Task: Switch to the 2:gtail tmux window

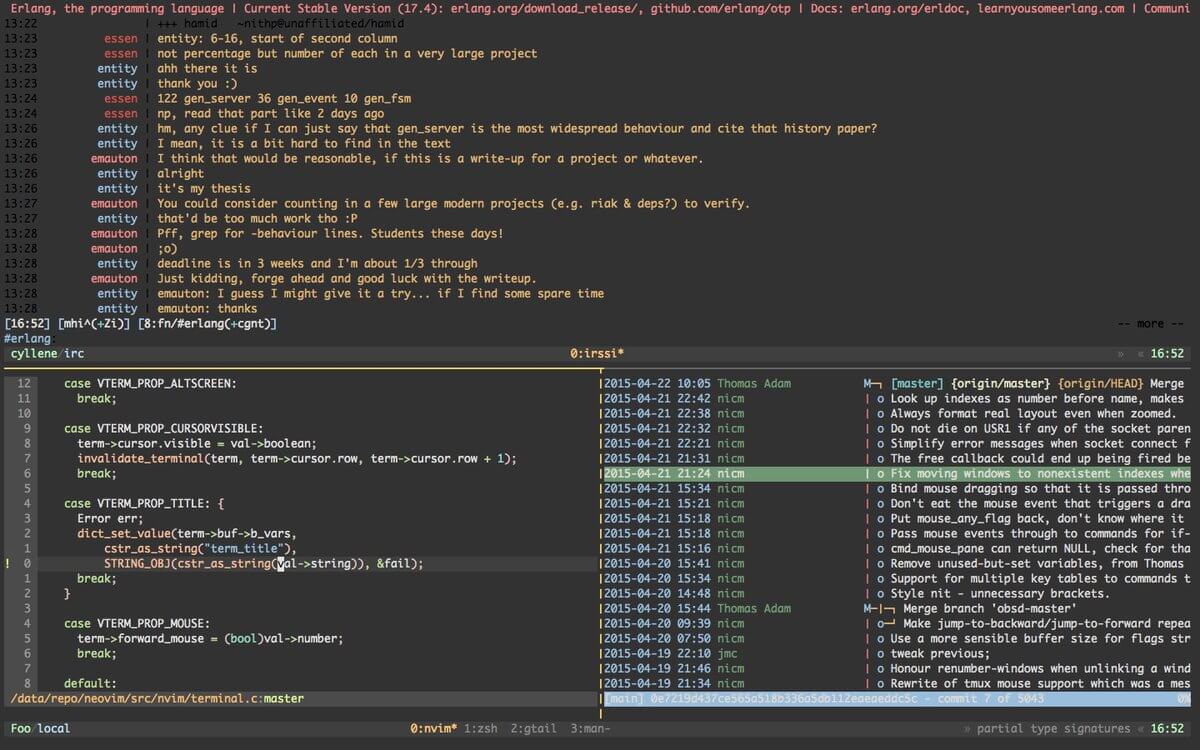Action: coord(536,728)
